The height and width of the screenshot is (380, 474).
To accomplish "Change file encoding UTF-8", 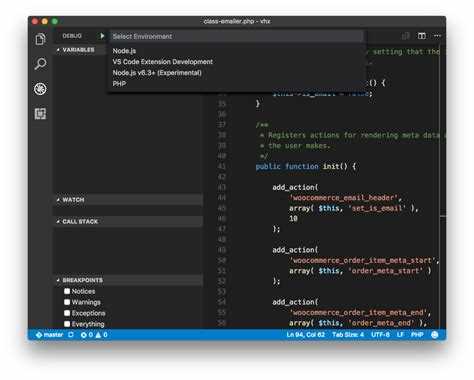I will [380, 334].
